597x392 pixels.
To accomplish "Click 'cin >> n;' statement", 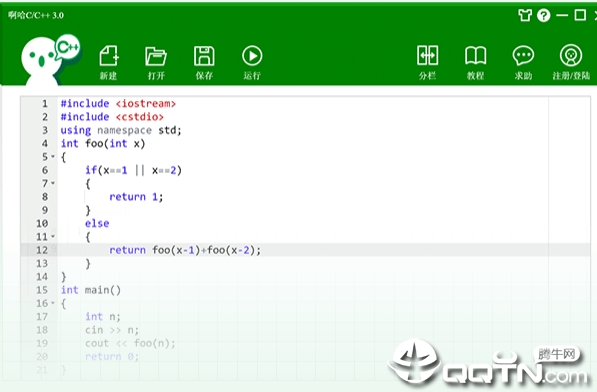I will (x=112, y=330).
